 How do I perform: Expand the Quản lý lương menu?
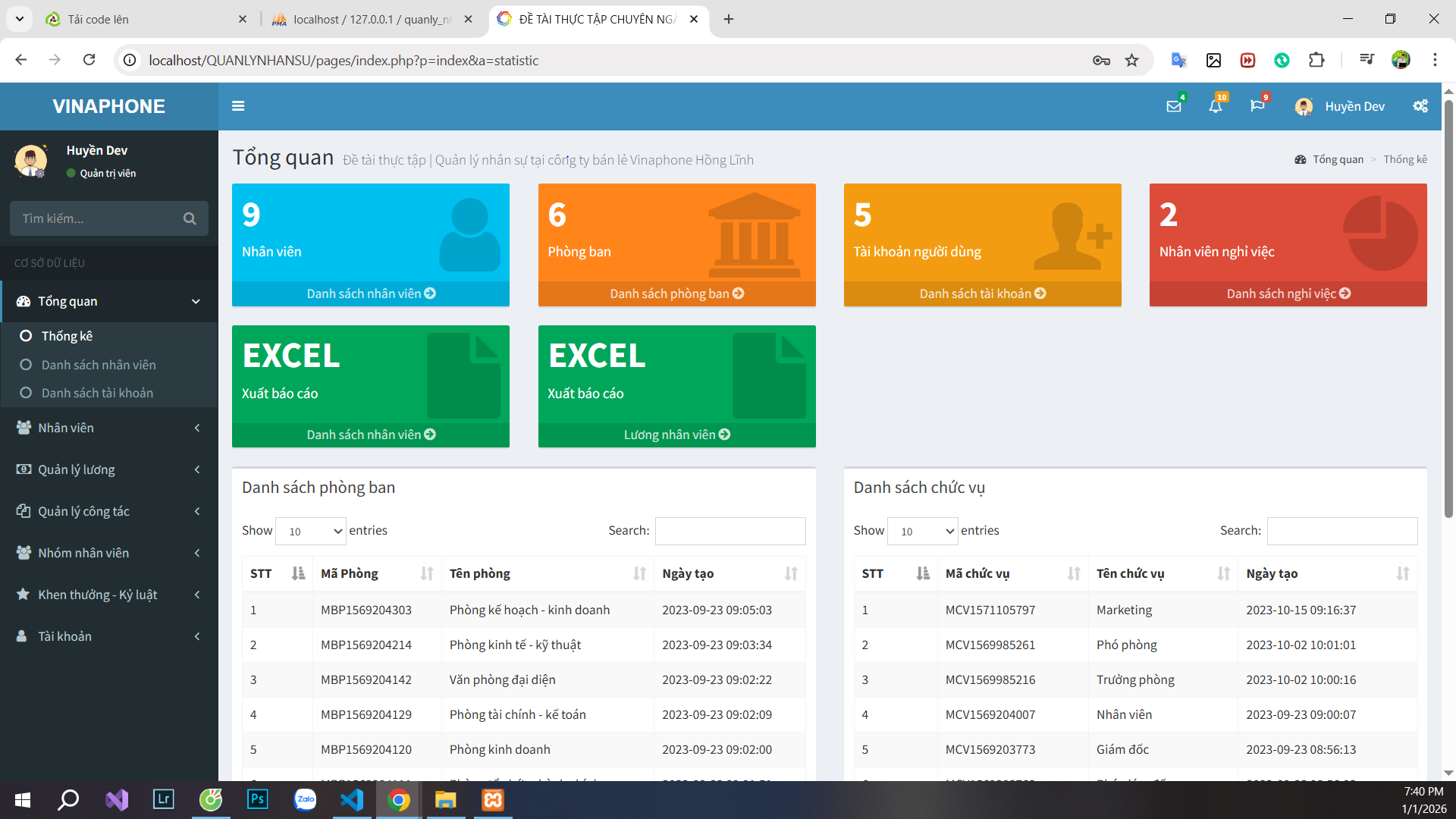pyautogui.click(x=109, y=469)
